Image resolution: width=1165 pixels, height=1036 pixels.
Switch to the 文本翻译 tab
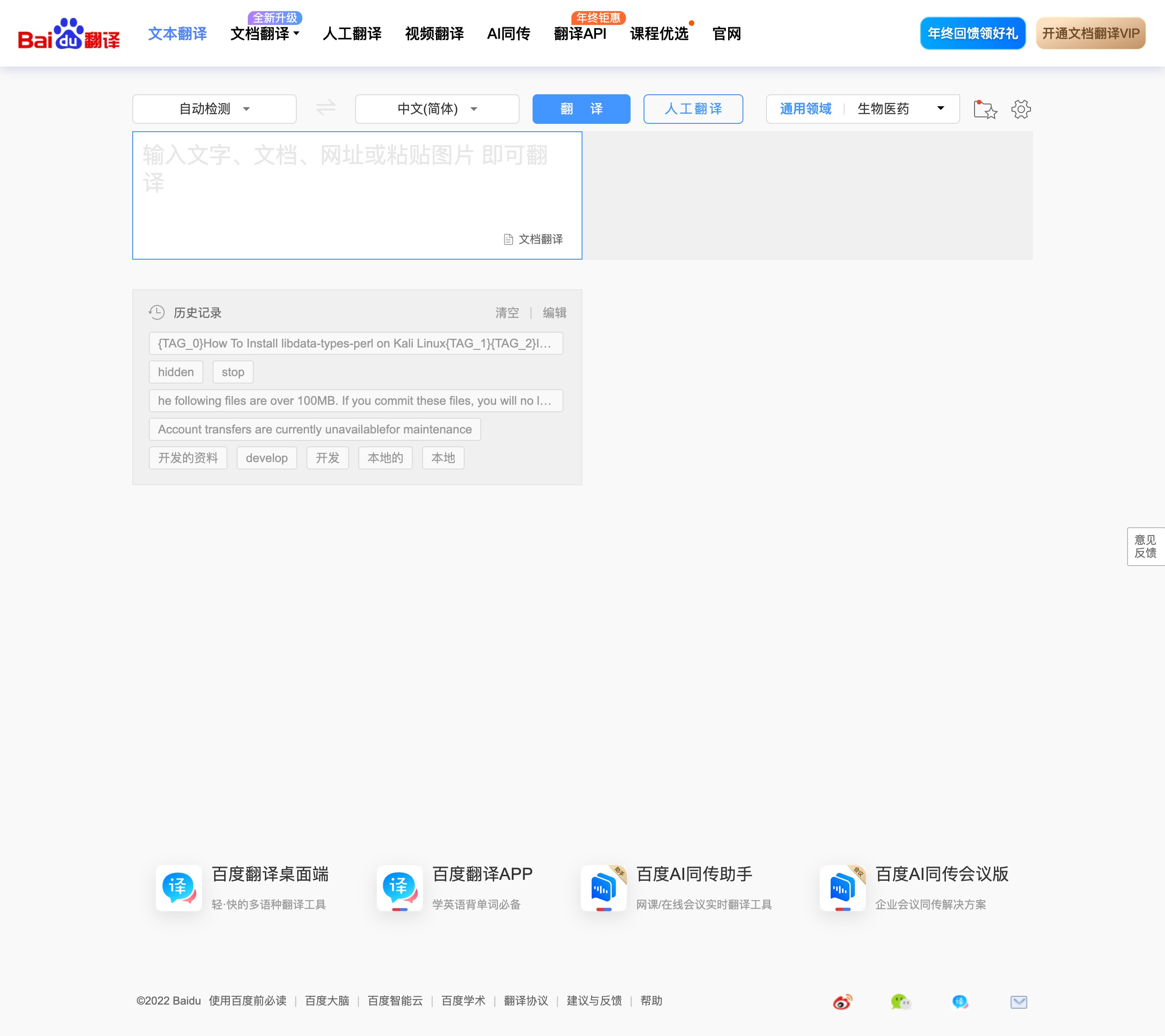point(177,34)
